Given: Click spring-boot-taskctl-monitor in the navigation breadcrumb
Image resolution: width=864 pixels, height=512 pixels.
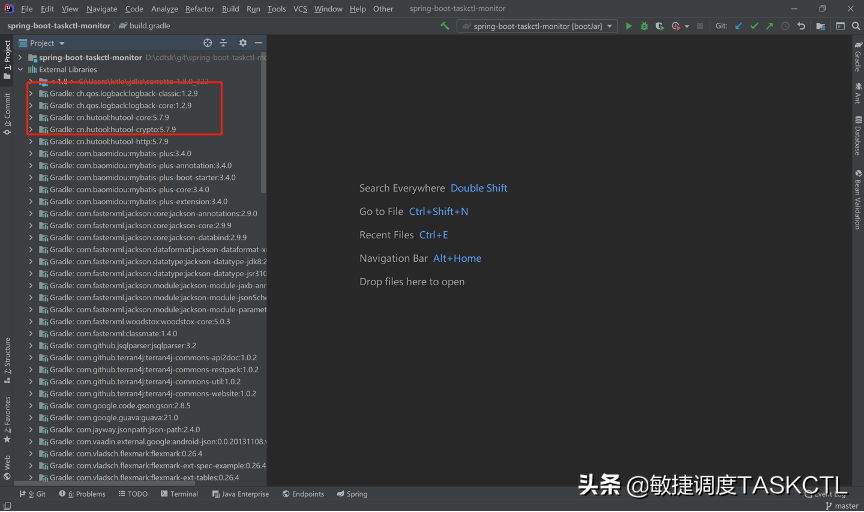Looking at the screenshot, I should pyautogui.click(x=58, y=26).
